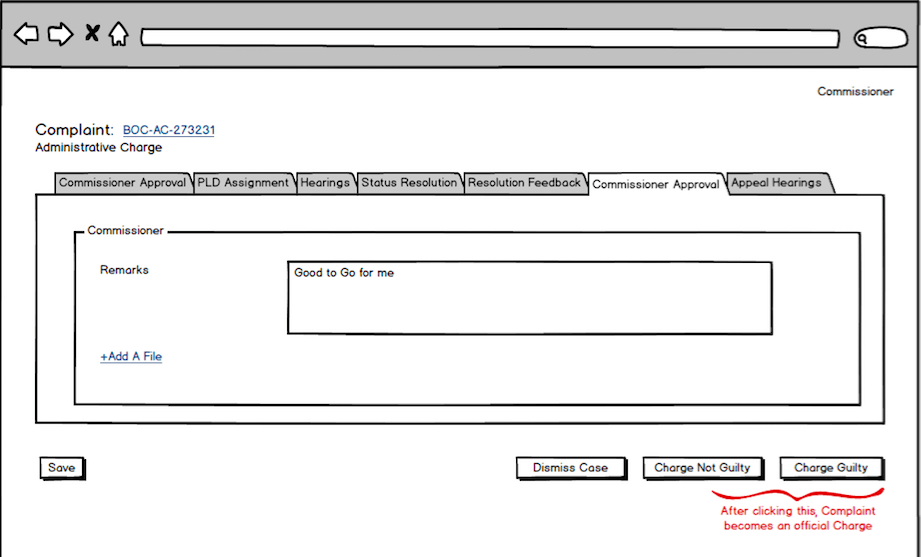This screenshot has width=921, height=557.
Task: Select the active white Commissioner Approval tab
Action: click(x=656, y=184)
